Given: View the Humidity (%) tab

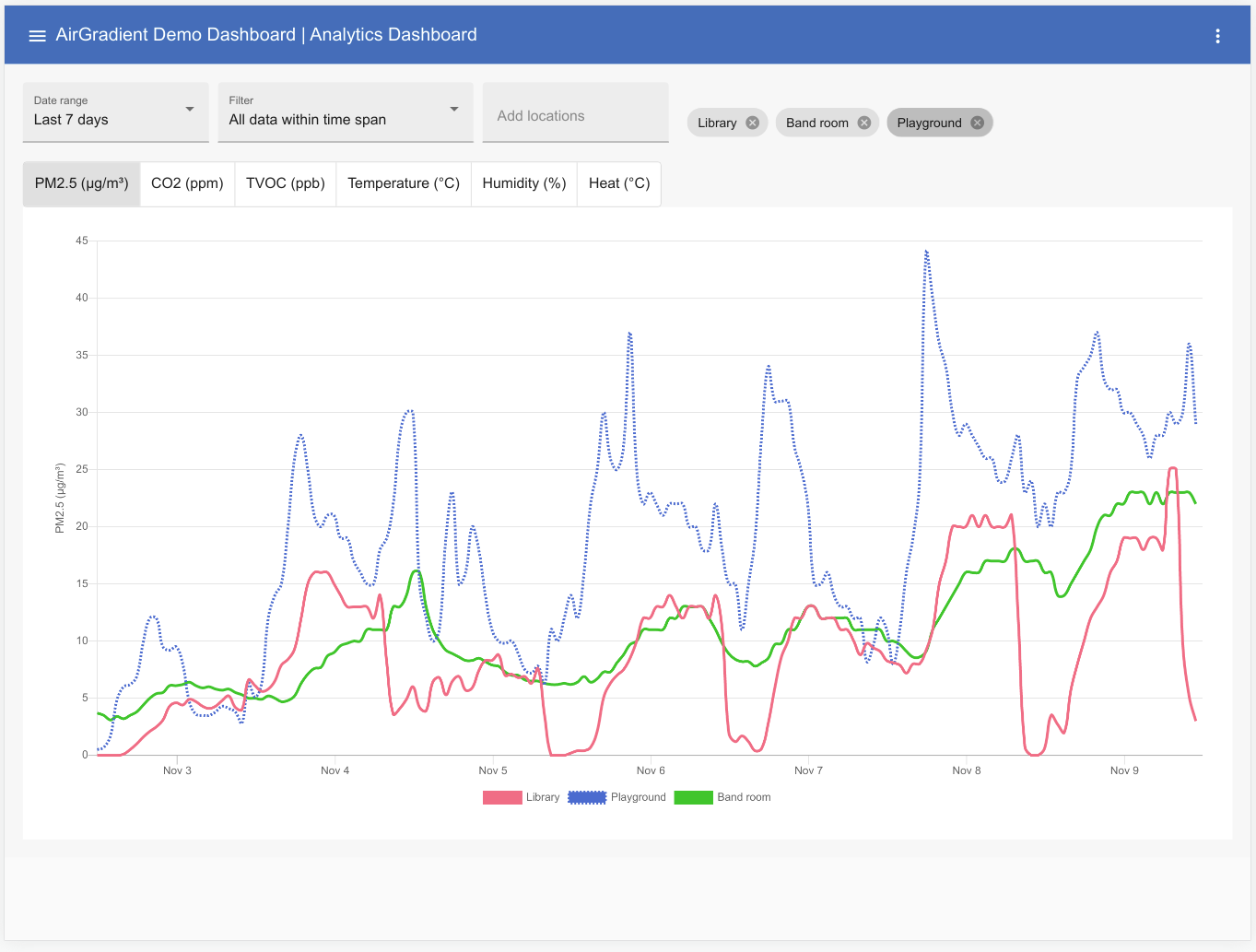Looking at the screenshot, I should point(524,183).
